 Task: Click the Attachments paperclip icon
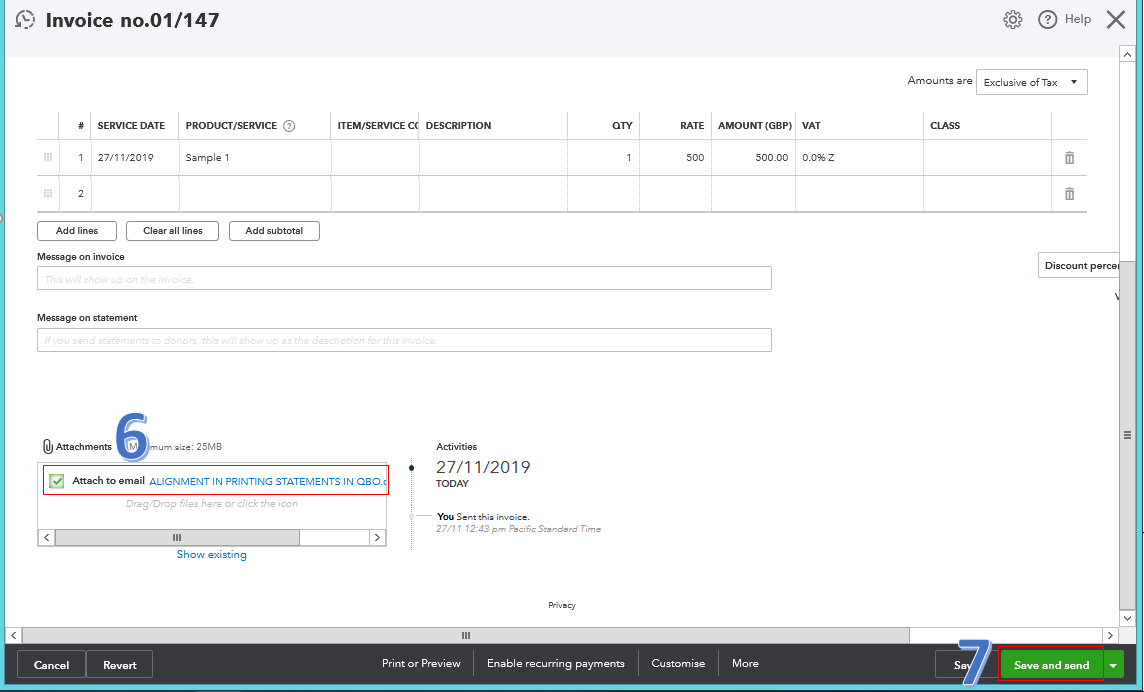point(47,446)
